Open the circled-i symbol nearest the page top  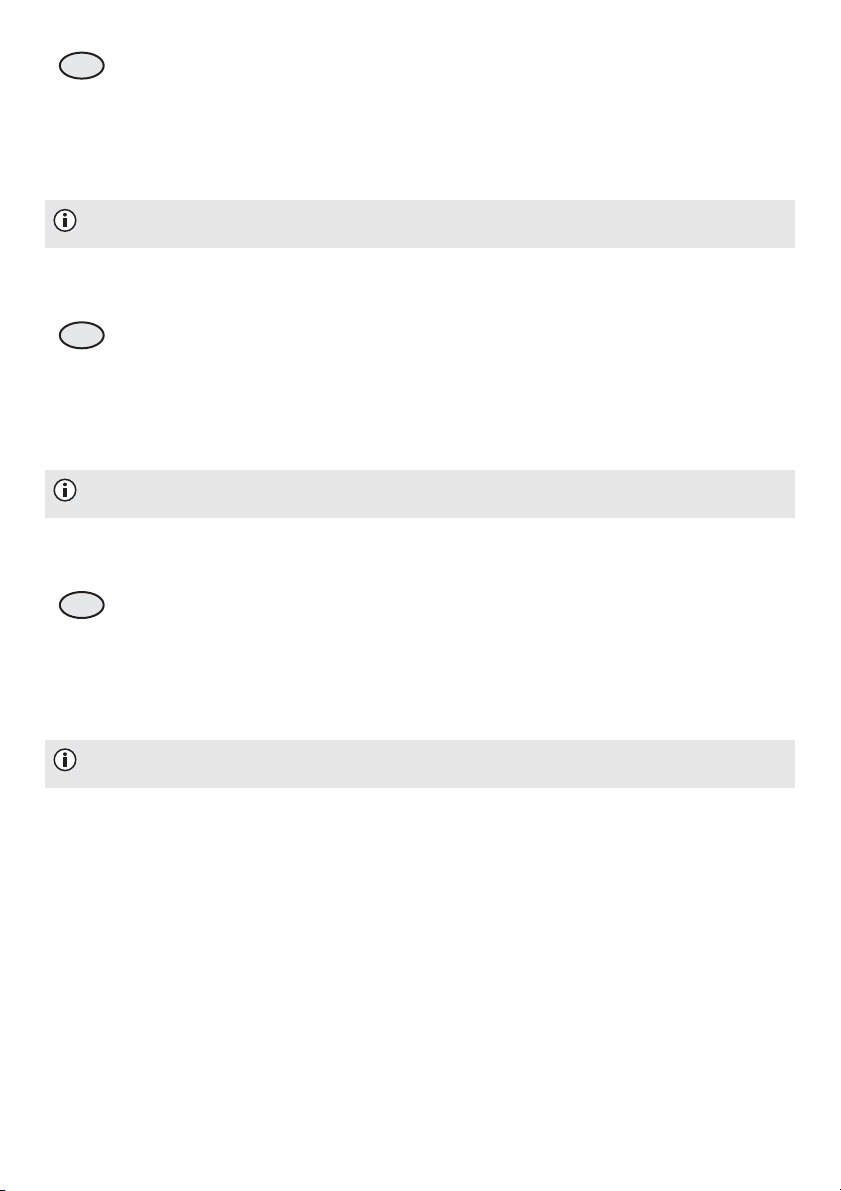pos(65,221)
